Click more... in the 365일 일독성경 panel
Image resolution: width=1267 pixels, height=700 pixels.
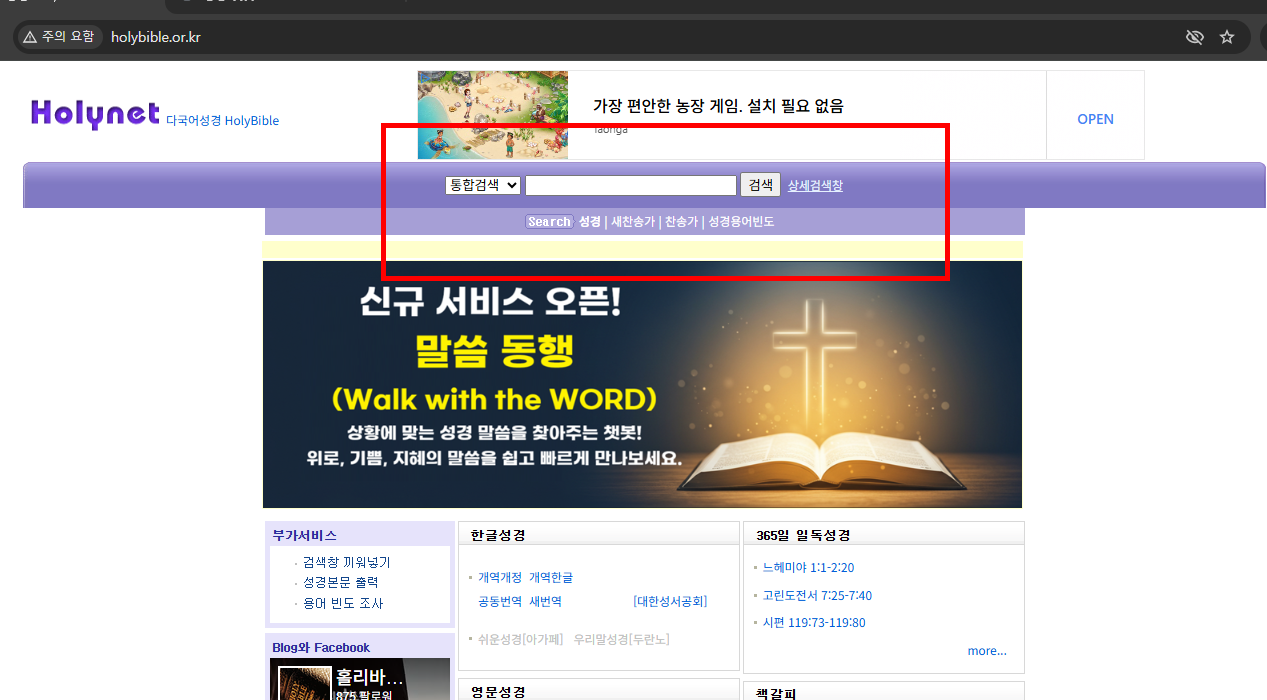(987, 650)
